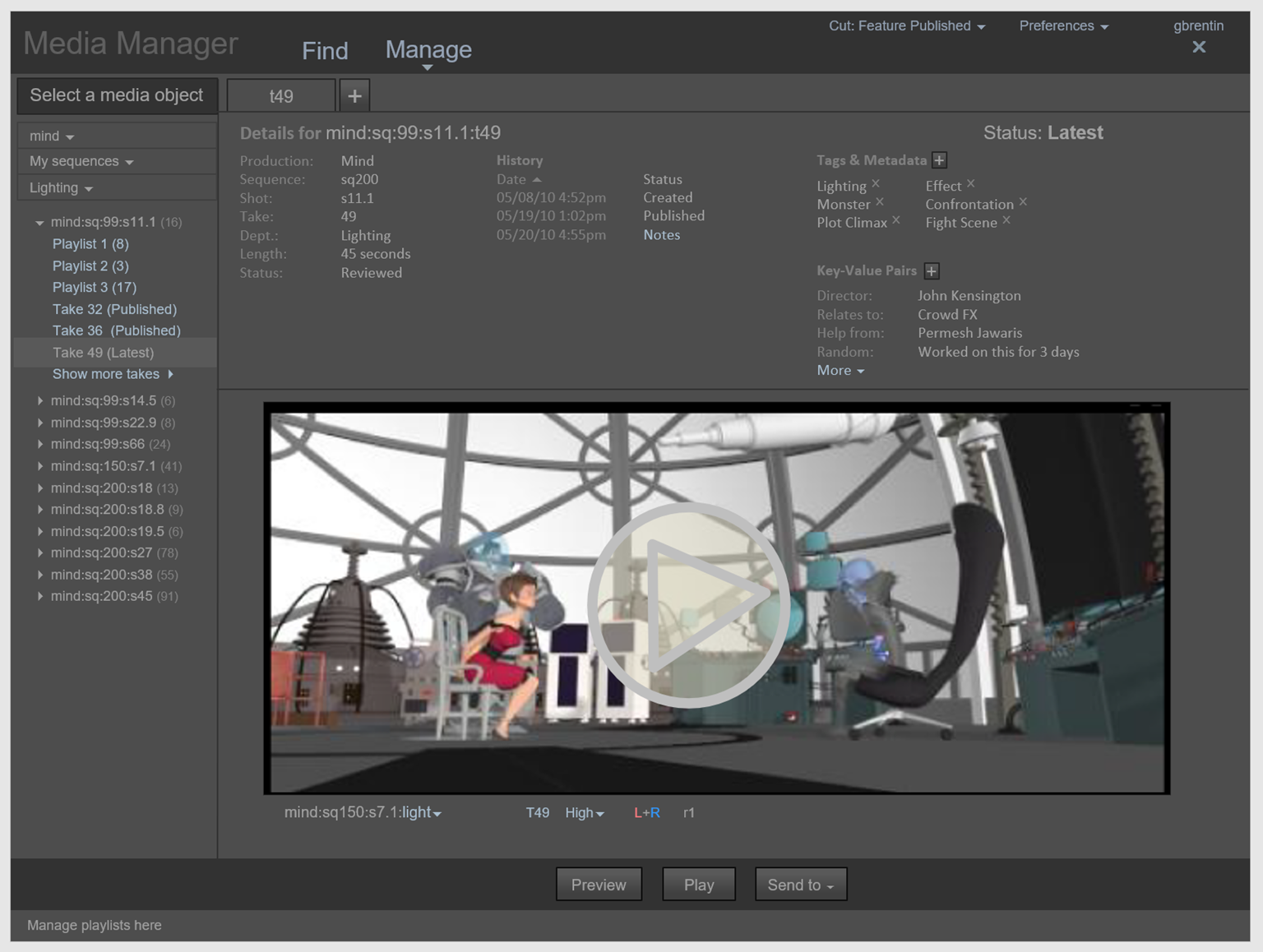Click the large play overlay on video
1263x952 pixels.
(689, 604)
